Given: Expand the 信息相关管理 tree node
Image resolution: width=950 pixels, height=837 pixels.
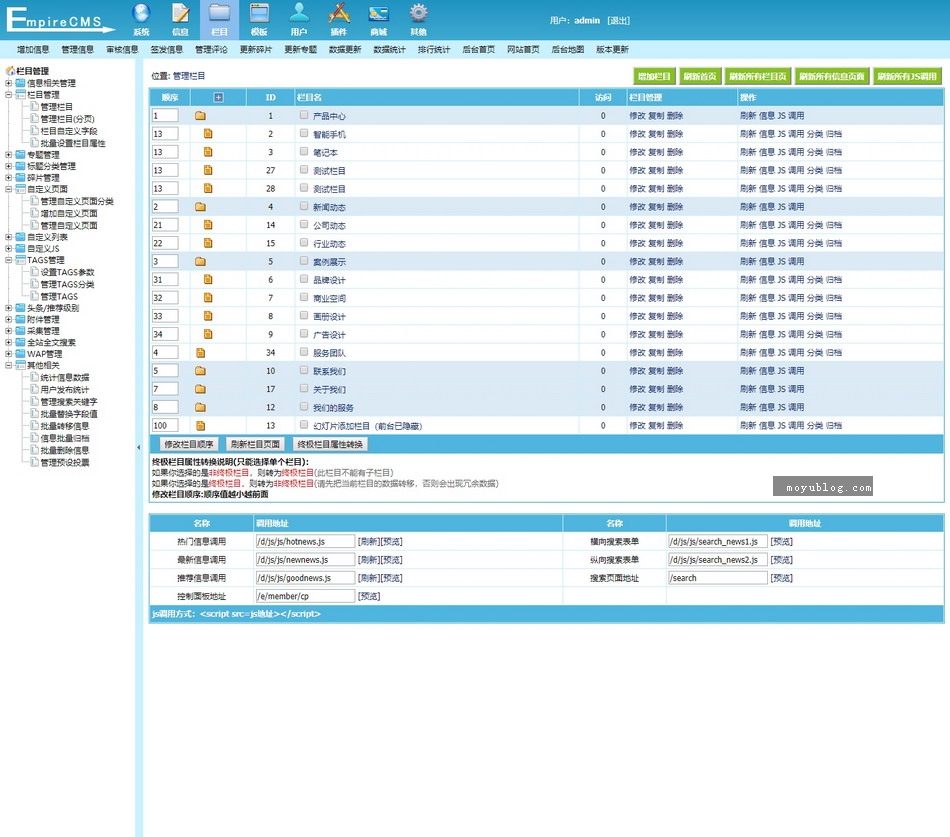Looking at the screenshot, I should [8, 83].
